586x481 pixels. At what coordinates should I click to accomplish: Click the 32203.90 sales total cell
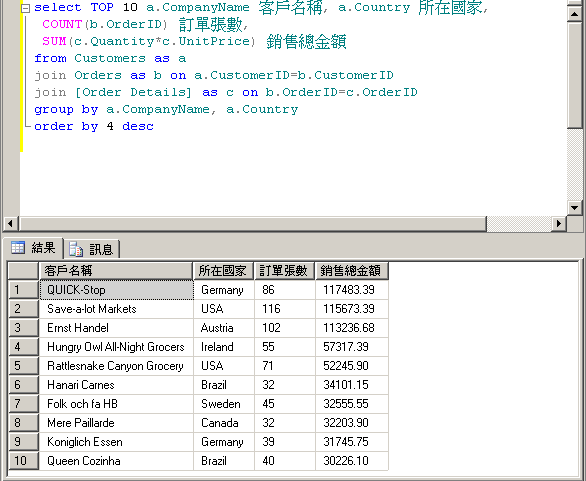point(352,423)
